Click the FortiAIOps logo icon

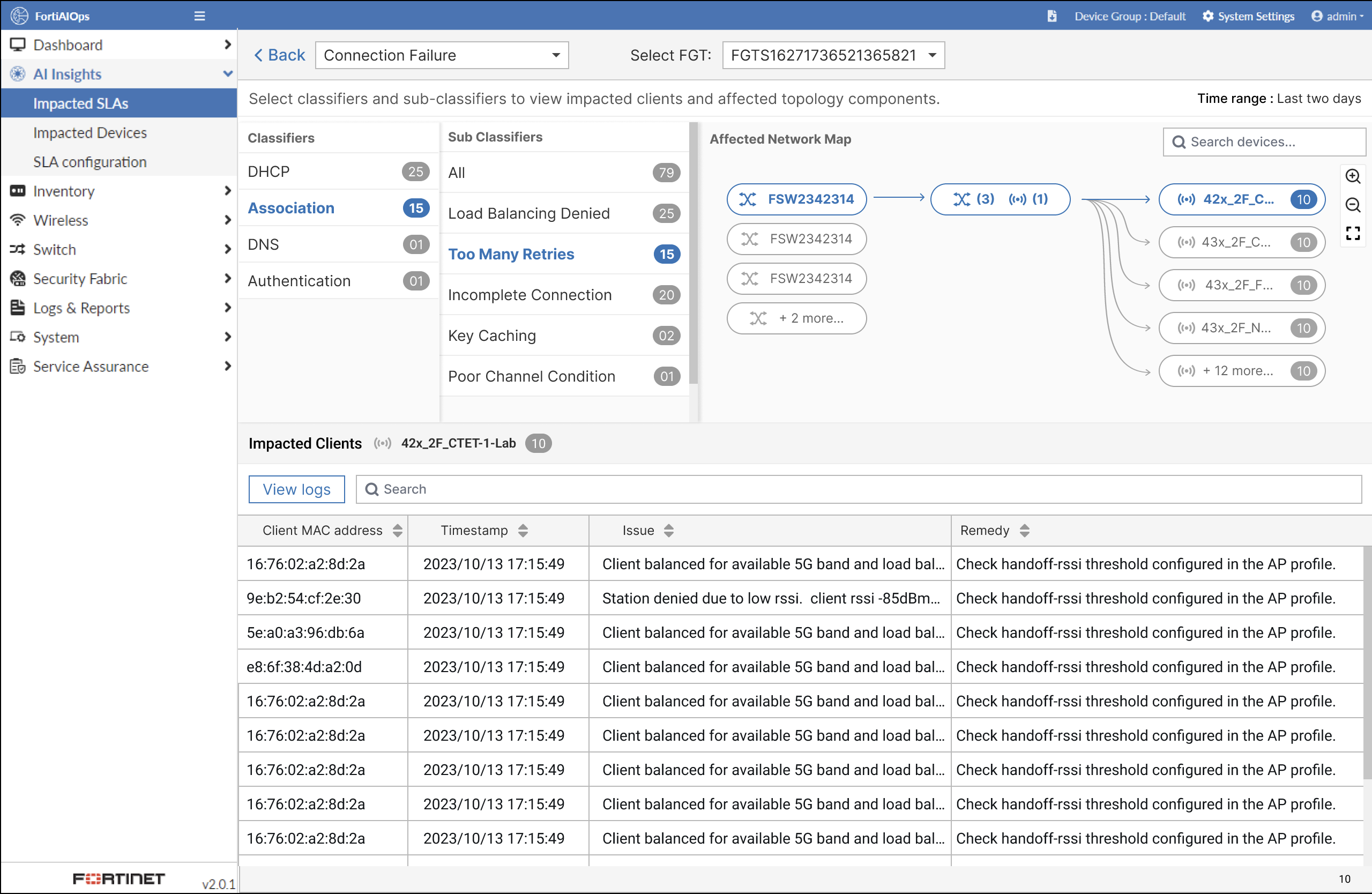pos(19,16)
